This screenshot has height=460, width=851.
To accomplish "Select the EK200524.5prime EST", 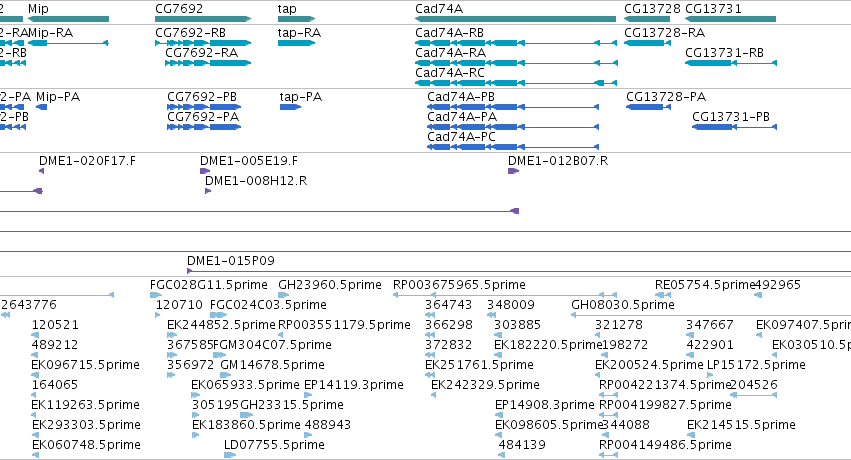I will (599, 375).
